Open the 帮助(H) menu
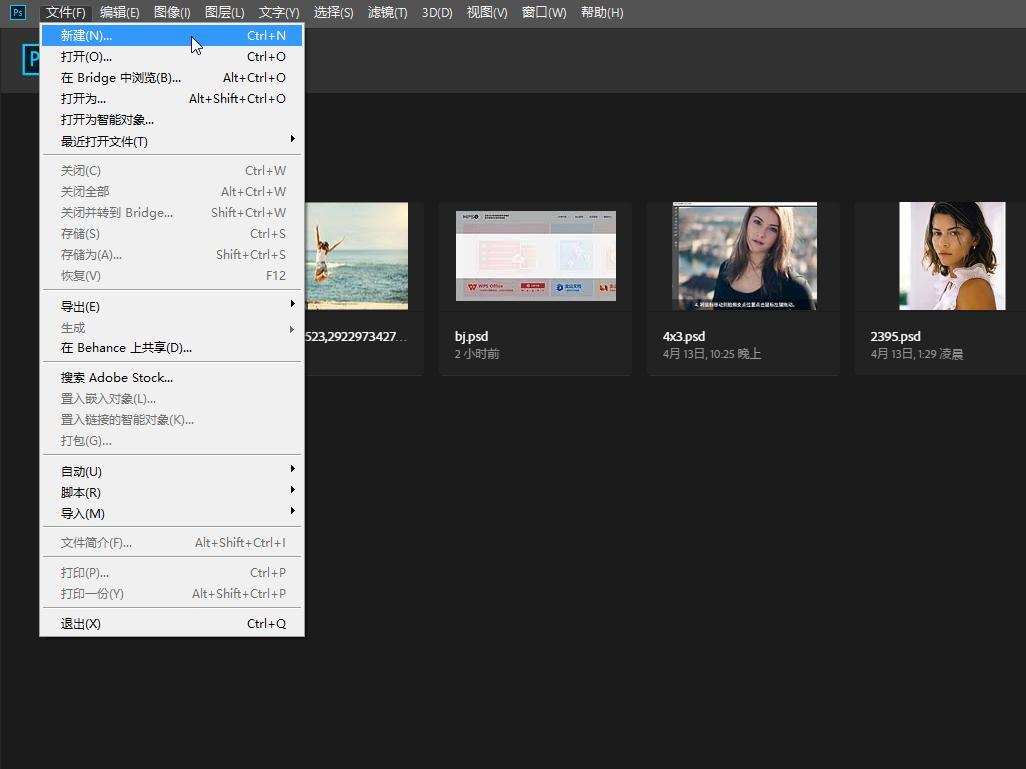Image resolution: width=1026 pixels, height=769 pixels. click(x=601, y=12)
